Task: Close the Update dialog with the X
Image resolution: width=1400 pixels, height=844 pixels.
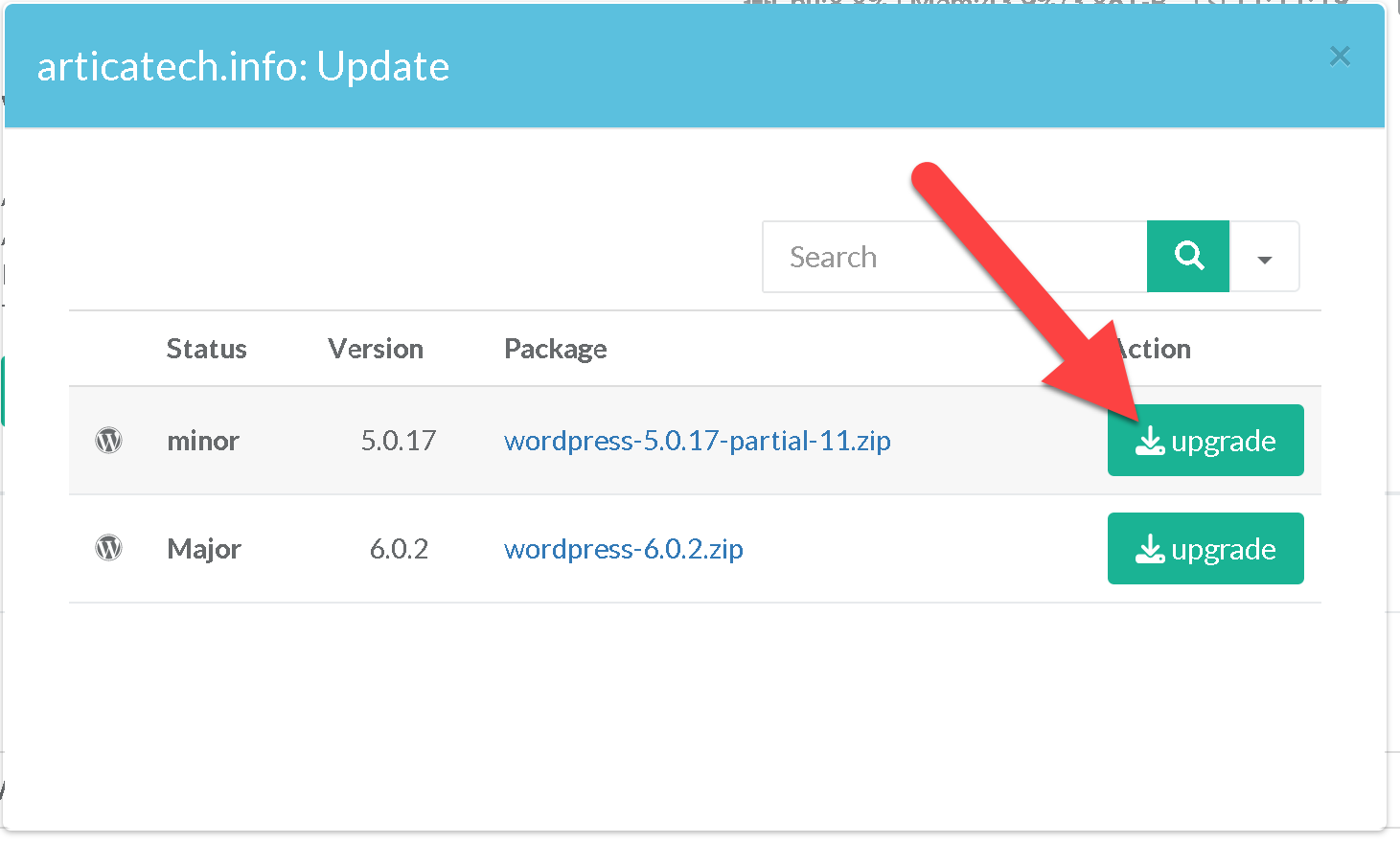Action: [x=1340, y=57]
